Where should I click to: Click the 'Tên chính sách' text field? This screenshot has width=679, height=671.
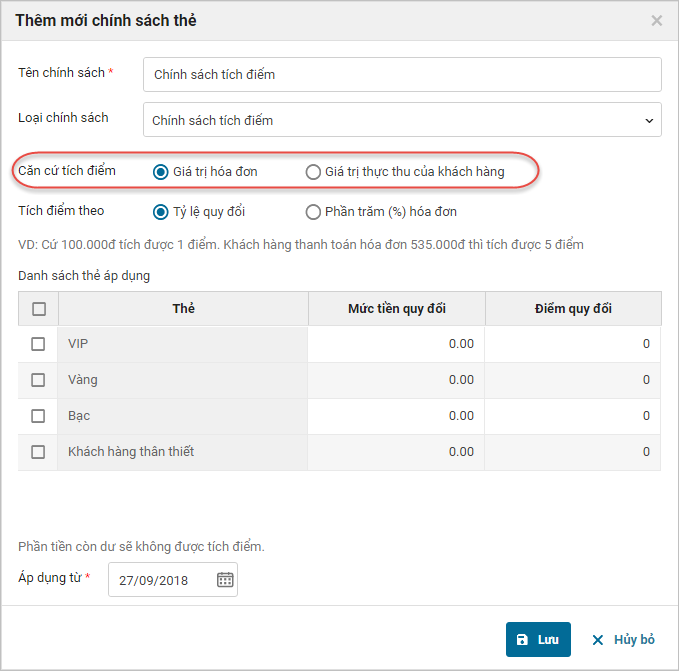click(x=402, y=74)
